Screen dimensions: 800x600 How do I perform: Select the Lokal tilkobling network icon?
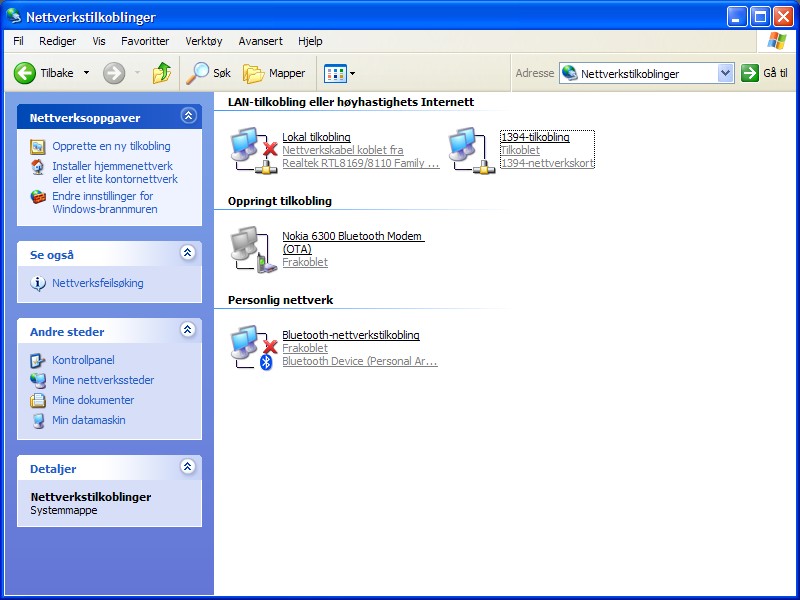click(x=254, y=150)
